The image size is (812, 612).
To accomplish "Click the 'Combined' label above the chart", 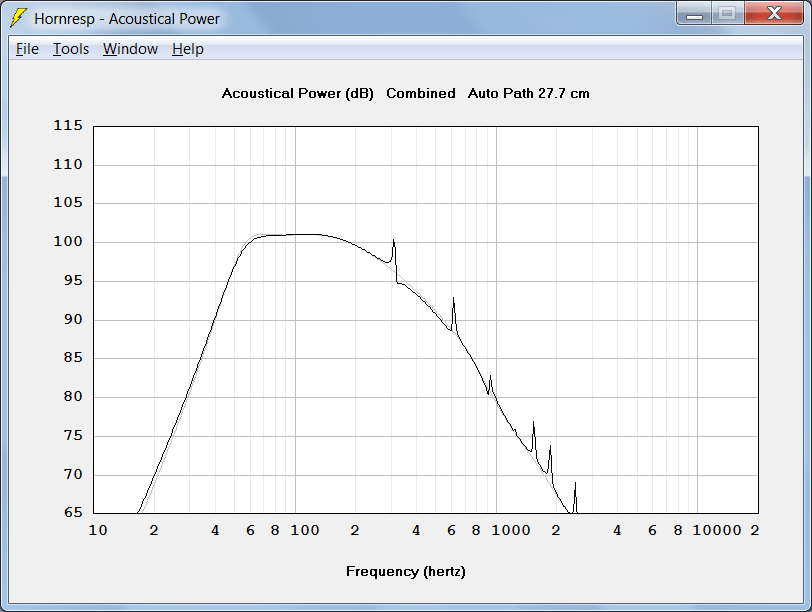I will [421, 93].
